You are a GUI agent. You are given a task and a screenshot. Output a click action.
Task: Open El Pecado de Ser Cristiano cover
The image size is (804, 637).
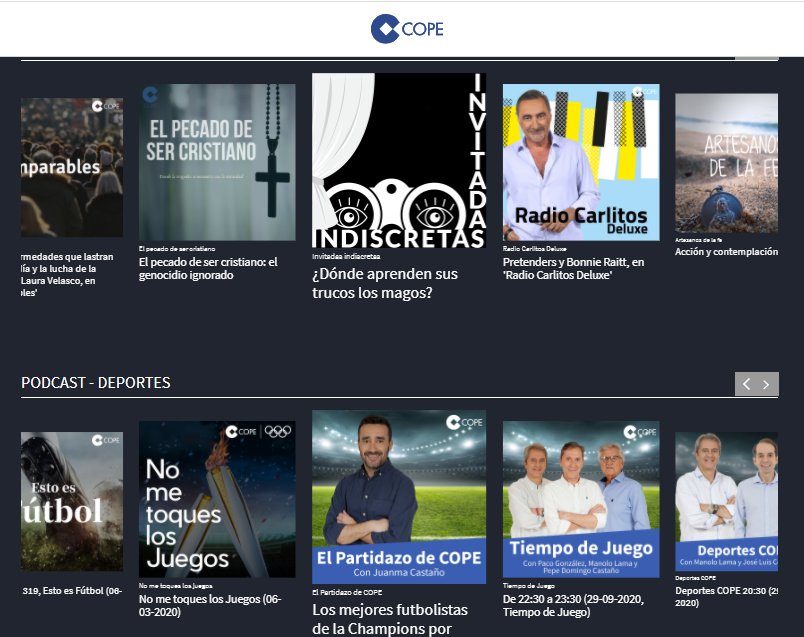pos(217,162)
